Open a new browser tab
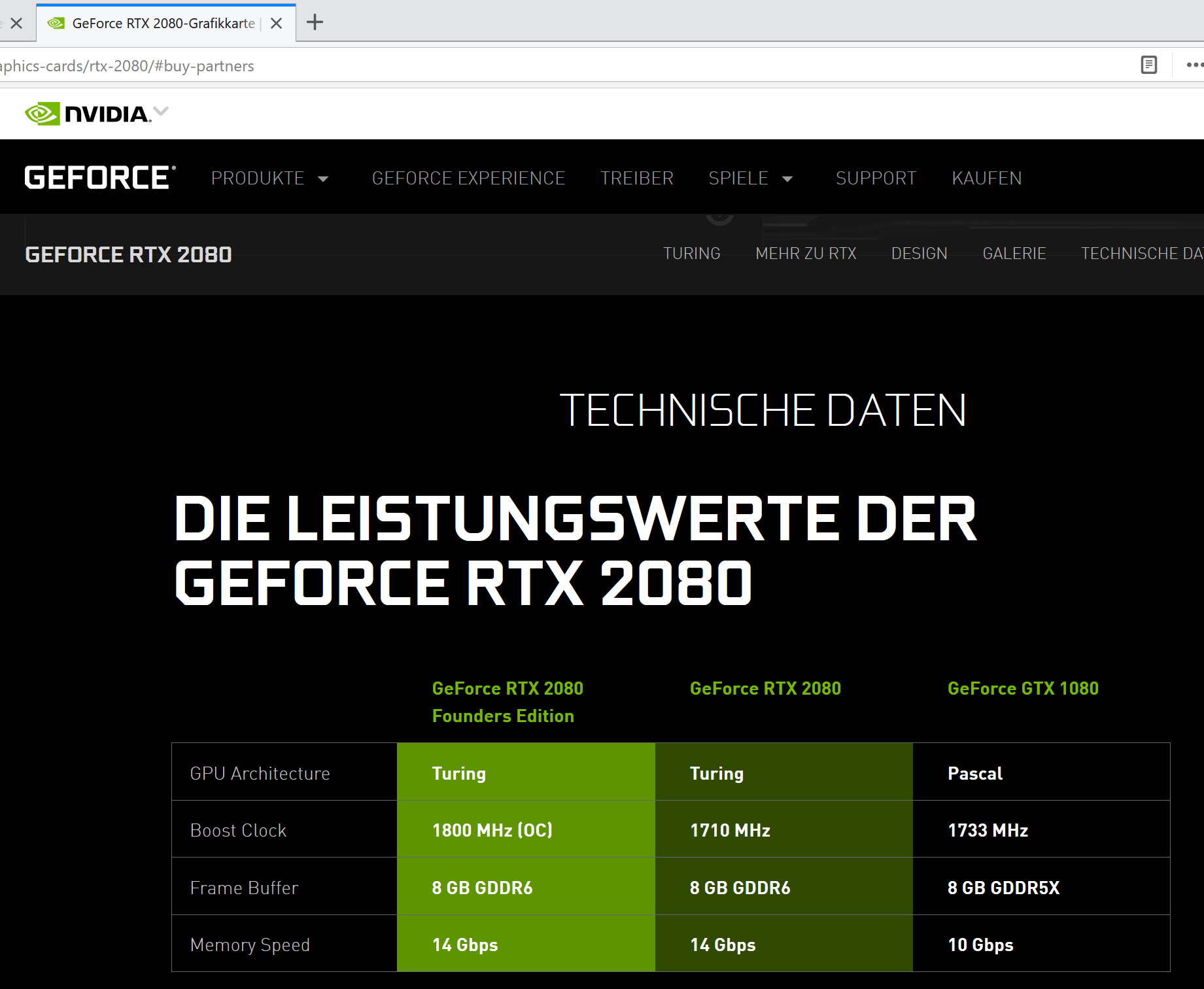The width and height of the screenshot is (1204, 989). pos(315,23)
